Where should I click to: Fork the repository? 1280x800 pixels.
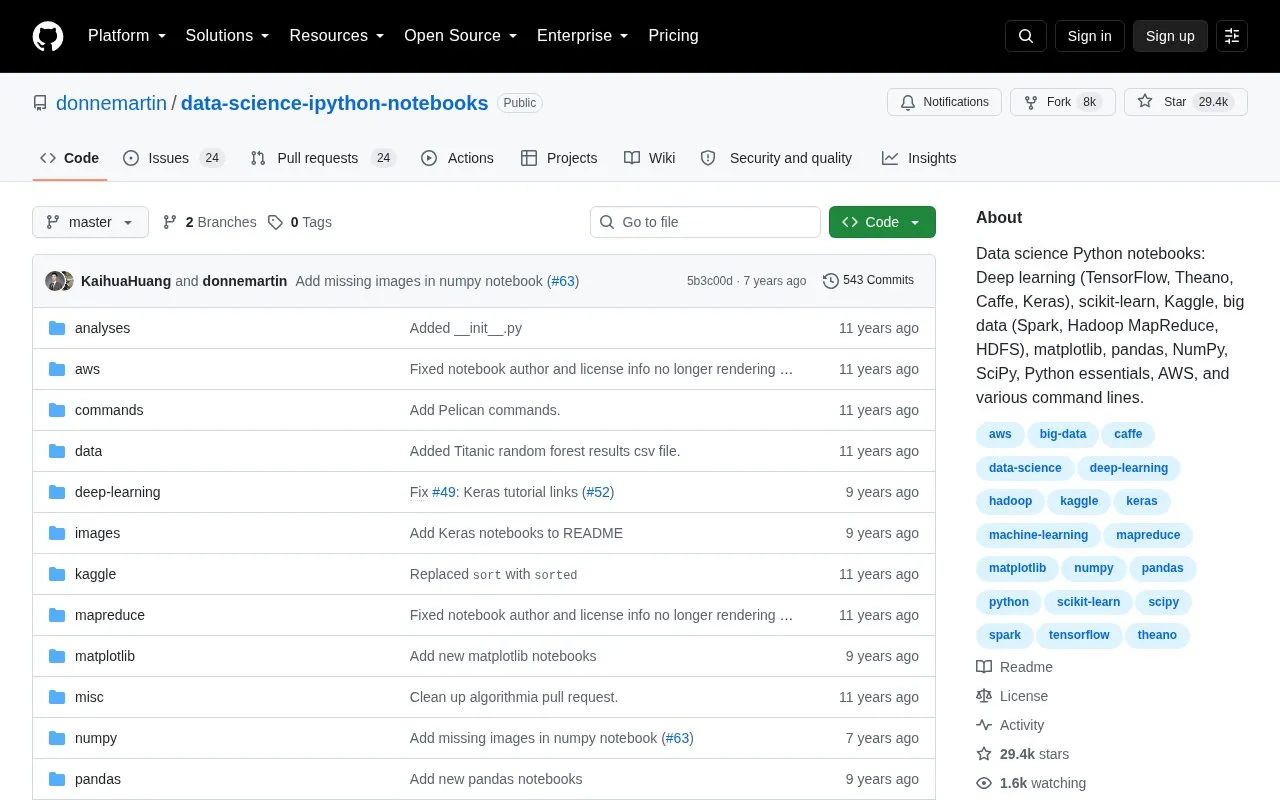pyautogui.click(x=1062, y=102)
